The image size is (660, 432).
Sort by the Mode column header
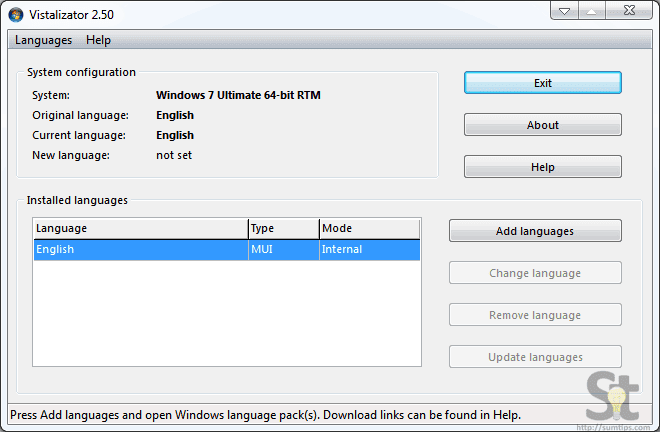pos(370,229)
